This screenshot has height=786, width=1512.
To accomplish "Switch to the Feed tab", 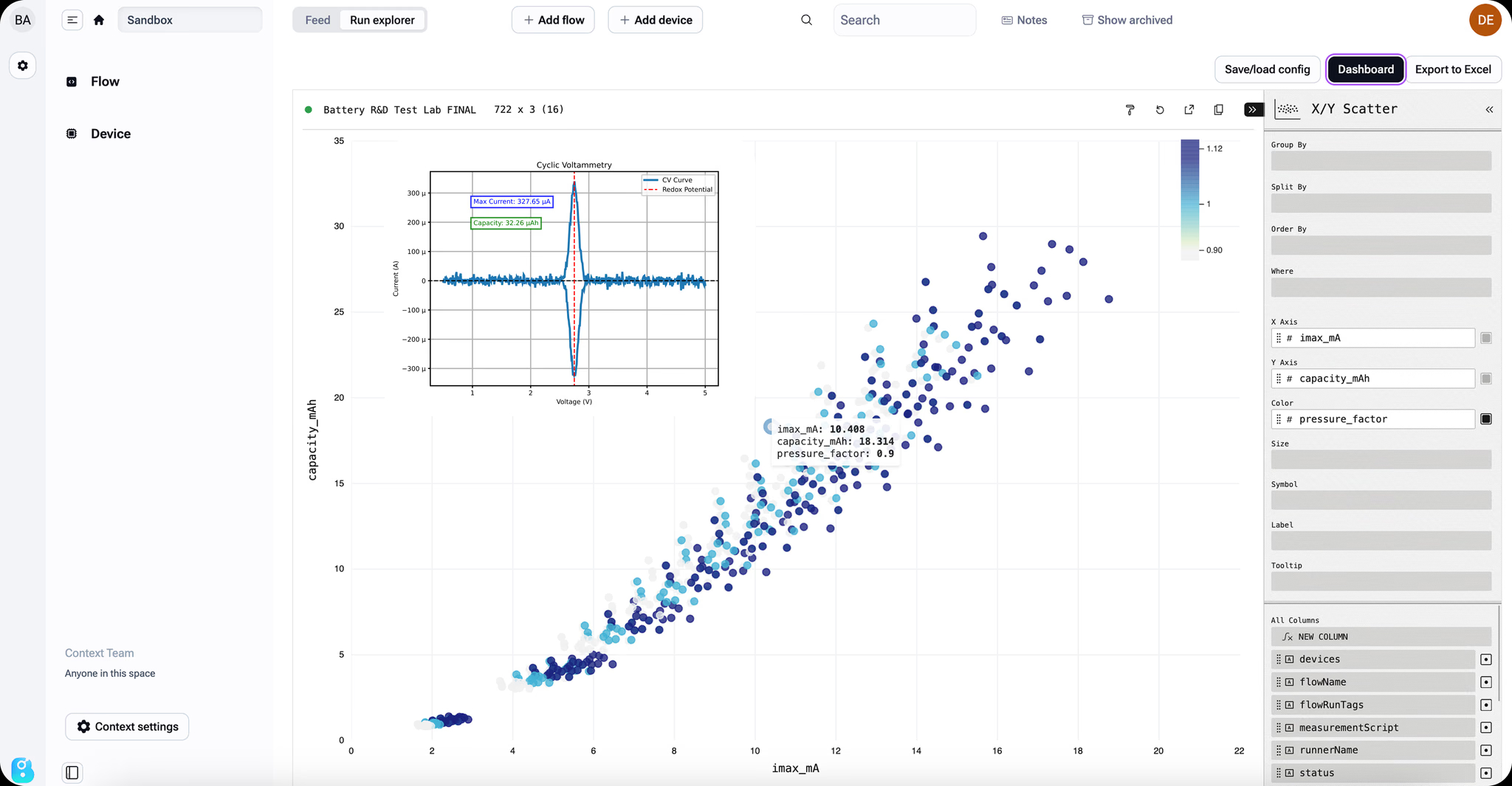I will click(x=317, y=20).
